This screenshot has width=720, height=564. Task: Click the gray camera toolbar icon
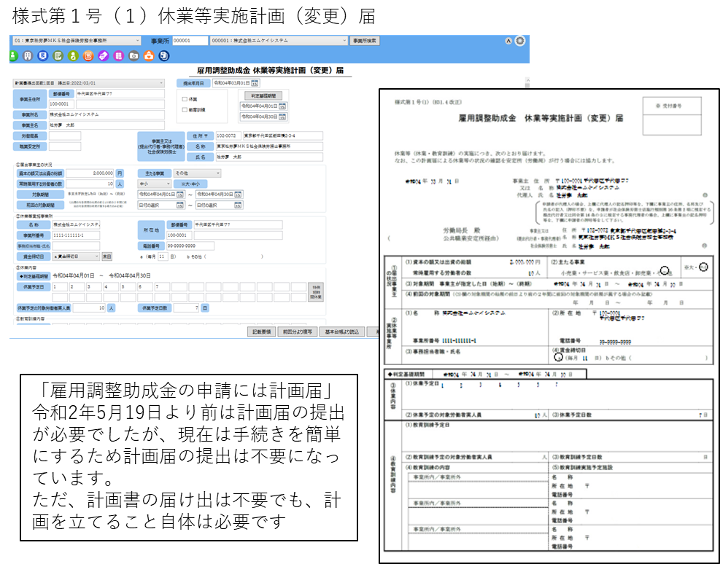pos(134,56)
